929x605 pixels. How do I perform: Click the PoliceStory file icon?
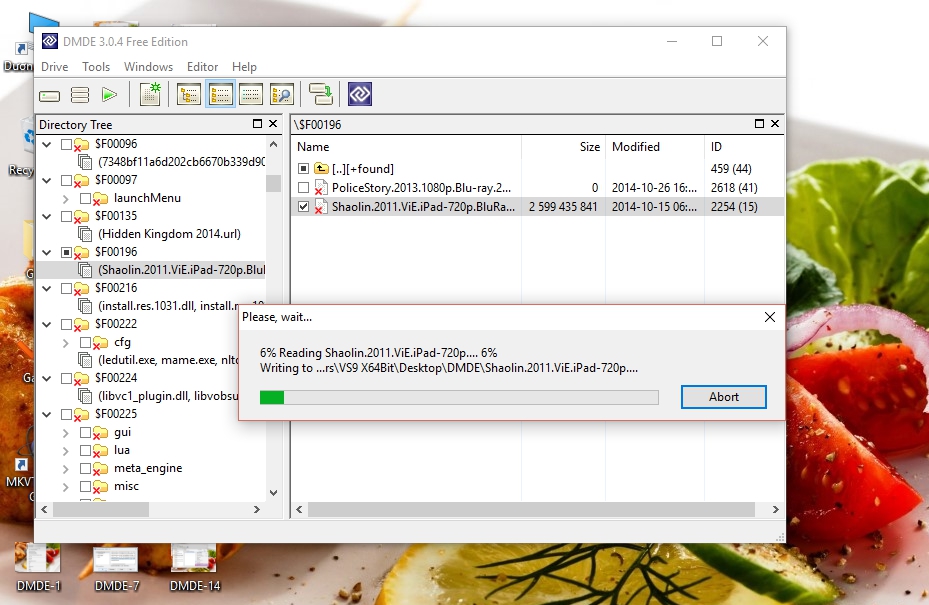point(321,188)
